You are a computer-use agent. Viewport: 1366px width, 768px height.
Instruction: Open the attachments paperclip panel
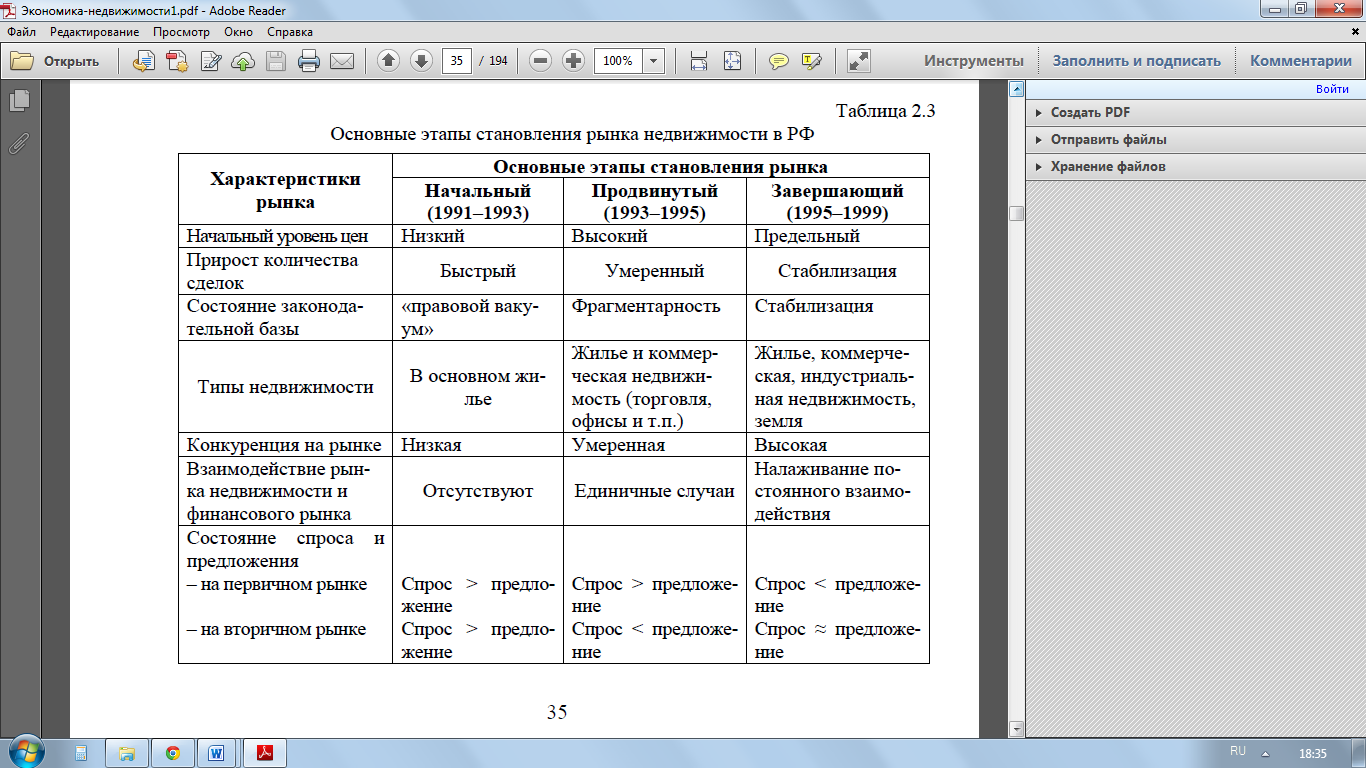(19, 143)
